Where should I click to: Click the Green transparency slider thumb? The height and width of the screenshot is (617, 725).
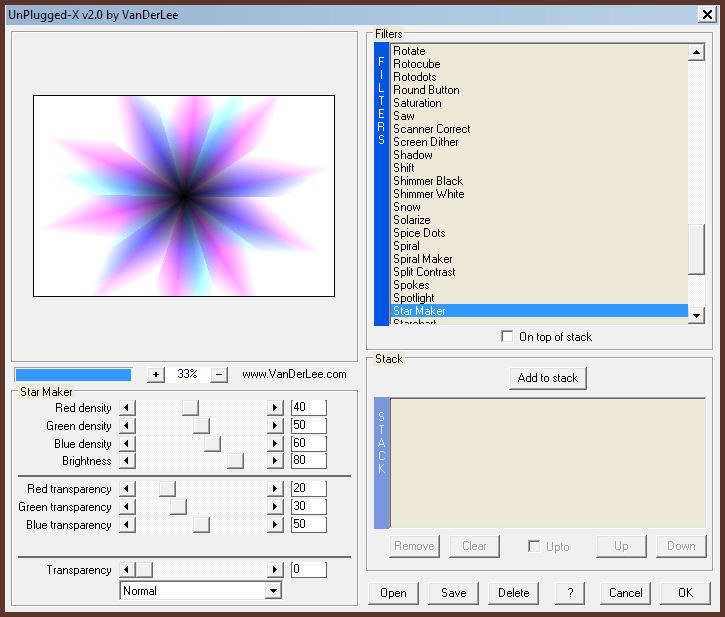coord(178,506)
